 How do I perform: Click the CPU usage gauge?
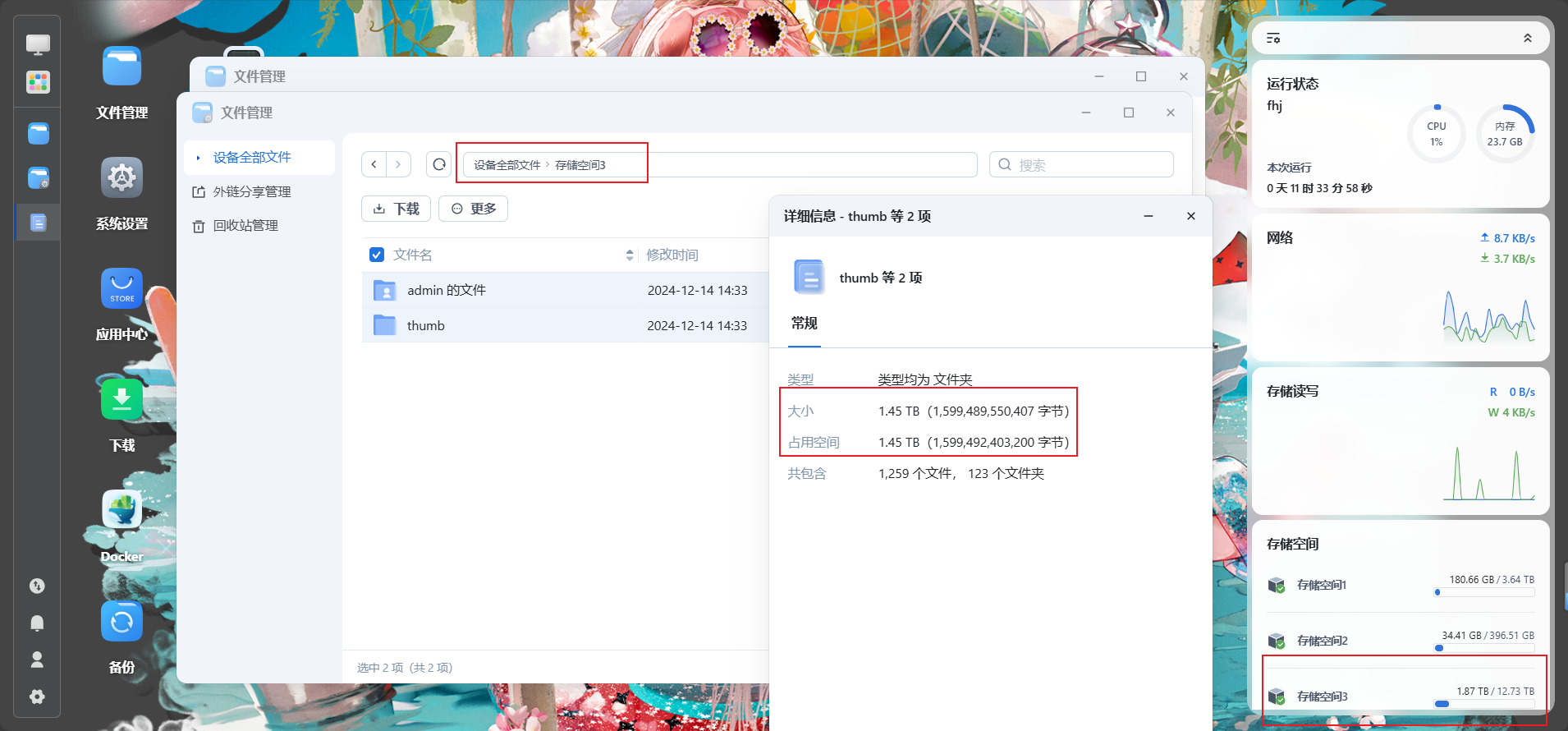tap(1437, 133)
